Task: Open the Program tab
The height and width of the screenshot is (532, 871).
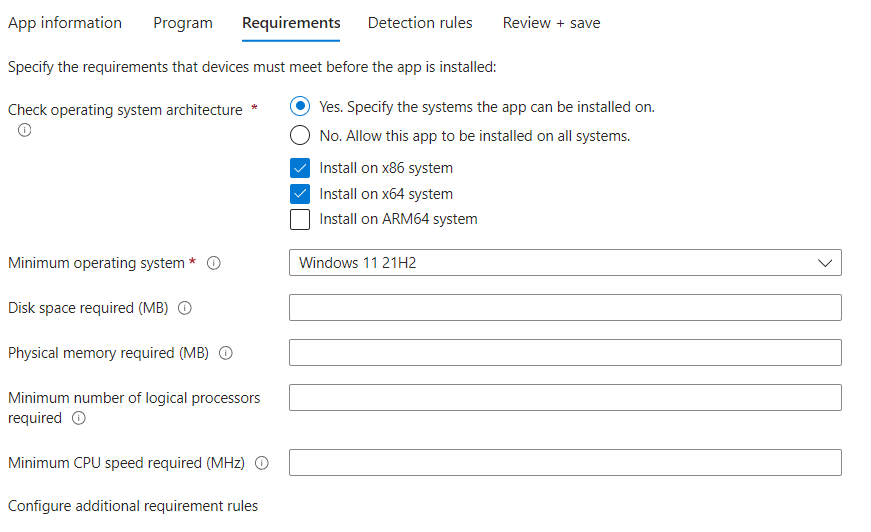Action: coord(183,23)
